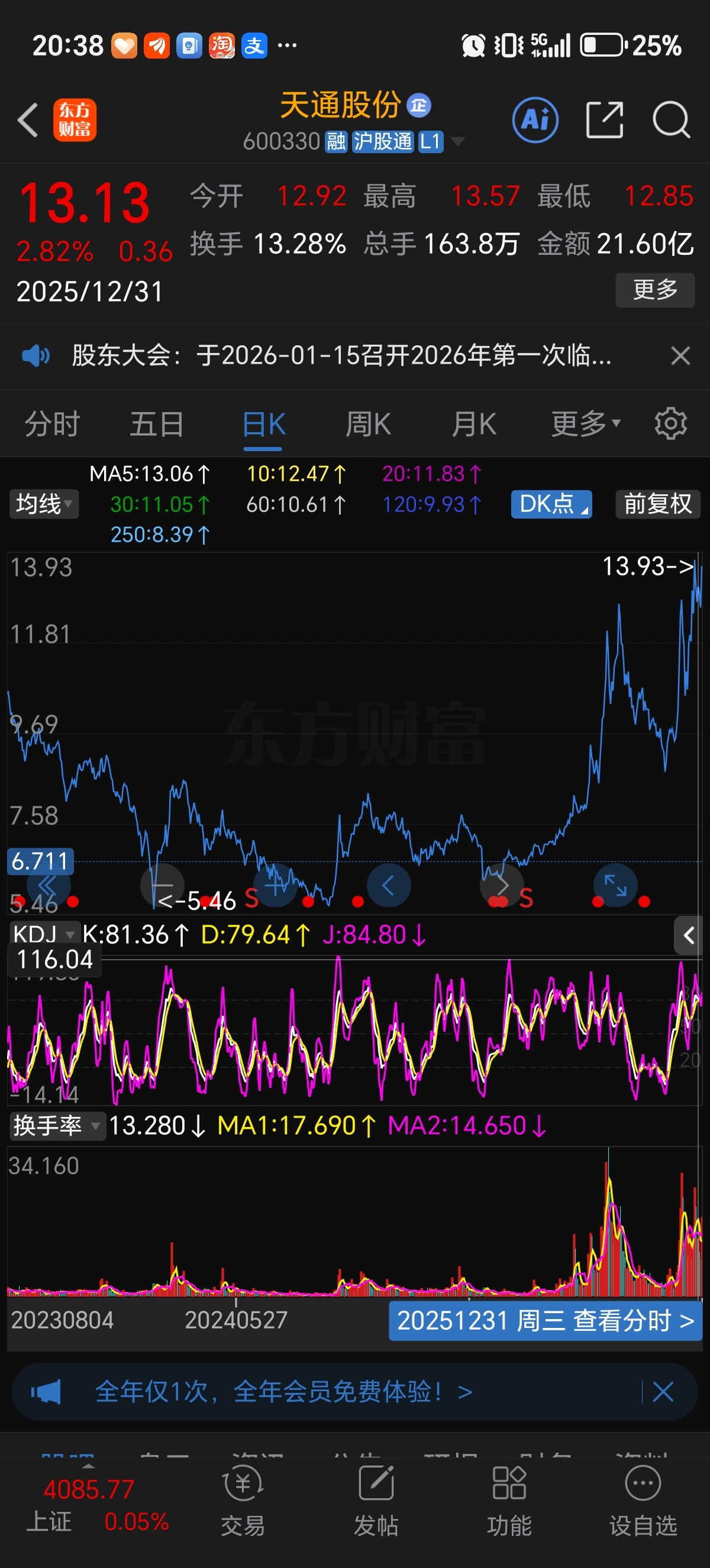Tap the L1 level badge
This screenshot has width=710, height=1568.
pos(430,142)
